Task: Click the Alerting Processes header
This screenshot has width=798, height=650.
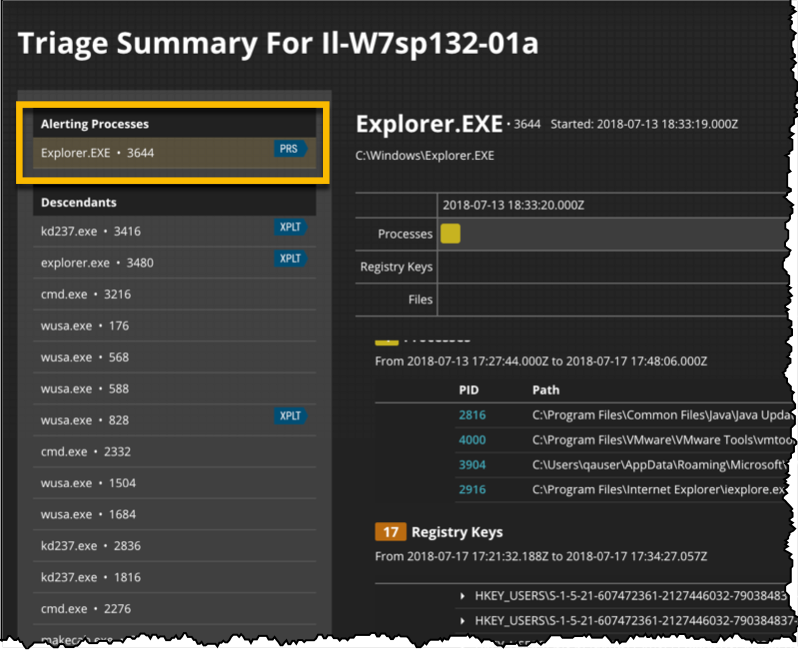Action: 174,124
